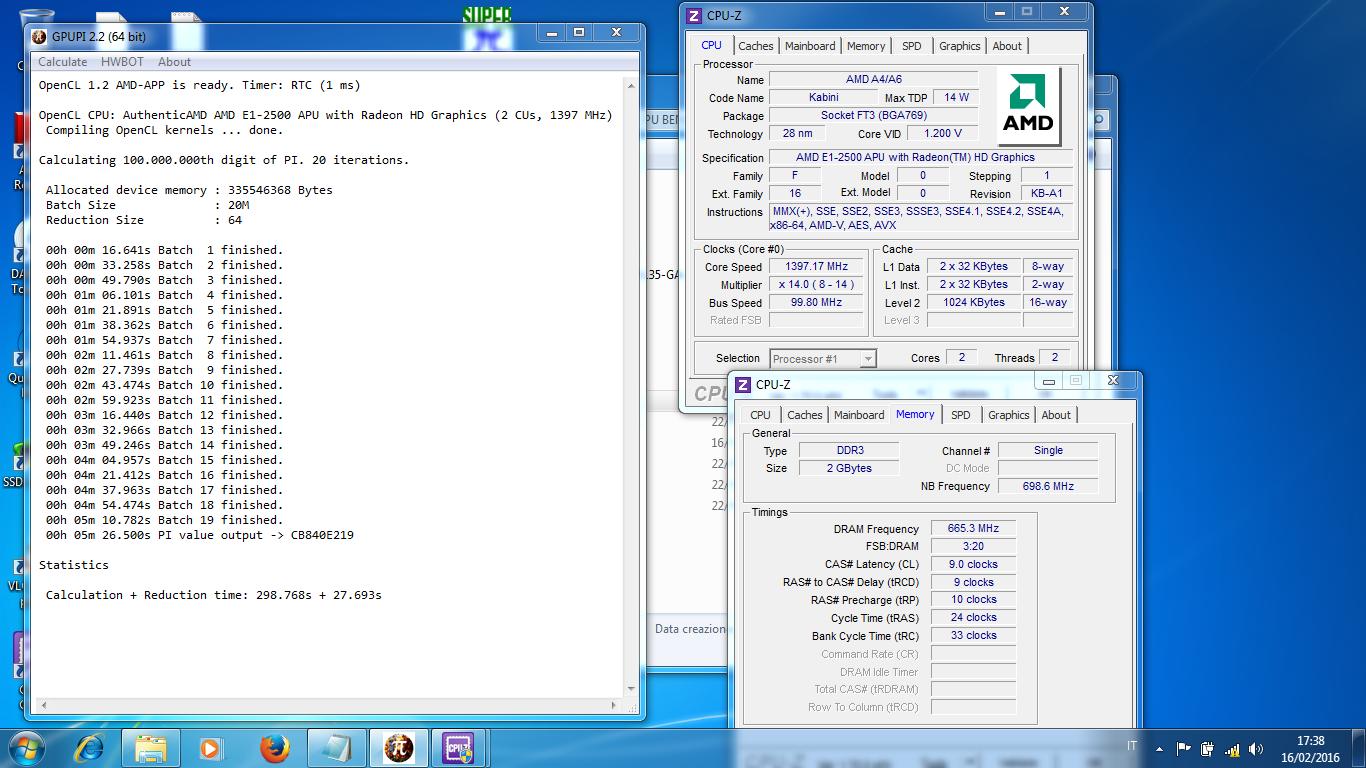Click the Z icon of the CPU-Z memory window
1366x768 pixels.
point(743,384)
